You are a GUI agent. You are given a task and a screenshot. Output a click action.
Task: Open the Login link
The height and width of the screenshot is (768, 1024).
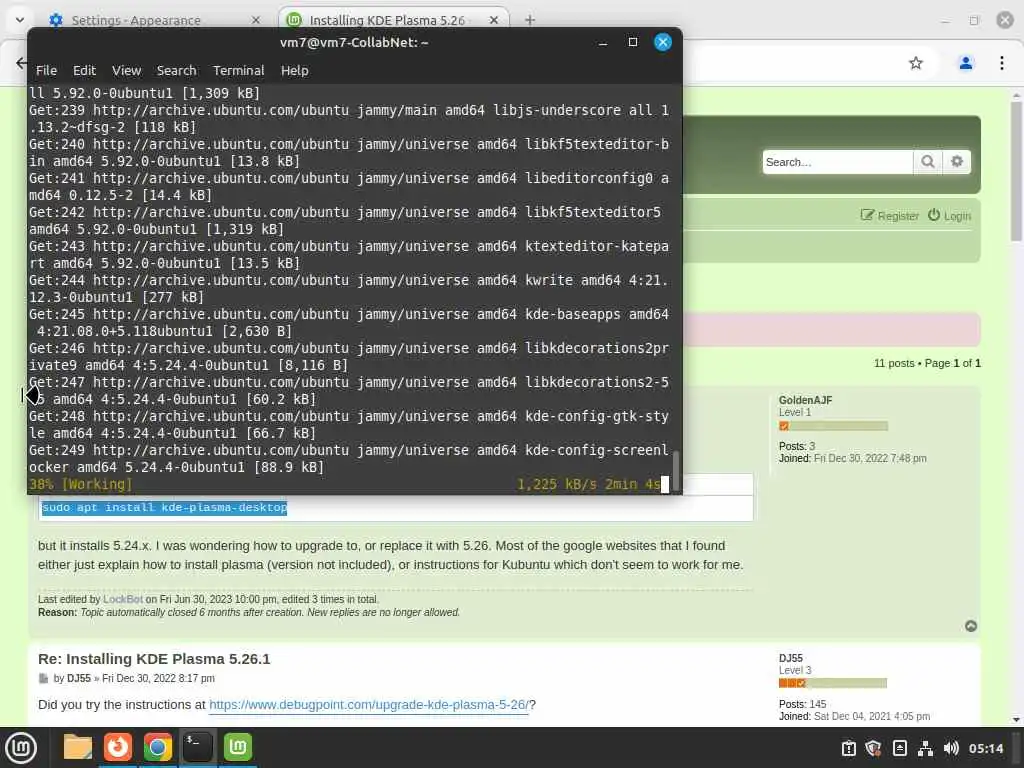950,216
